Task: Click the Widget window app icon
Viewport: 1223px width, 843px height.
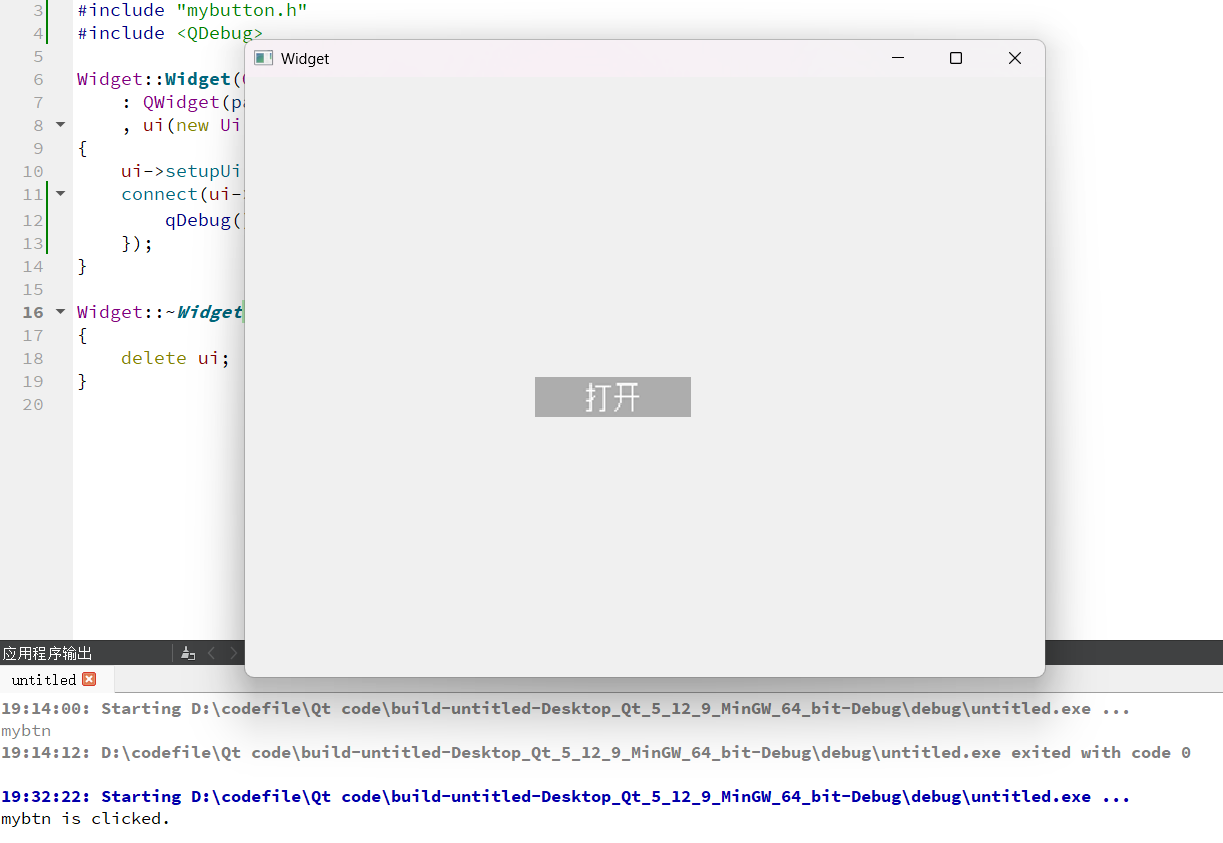Action: [264, 58]
